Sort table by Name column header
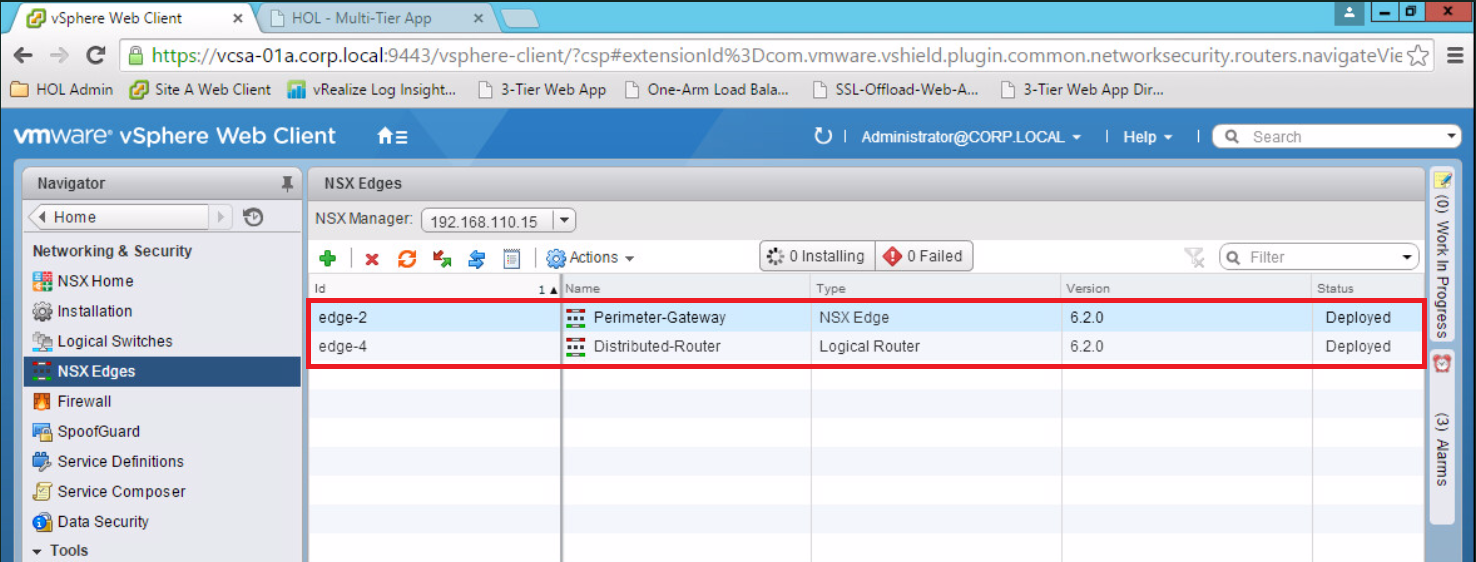The height and width of the screenshot is (562, 1476). point(686,288)
